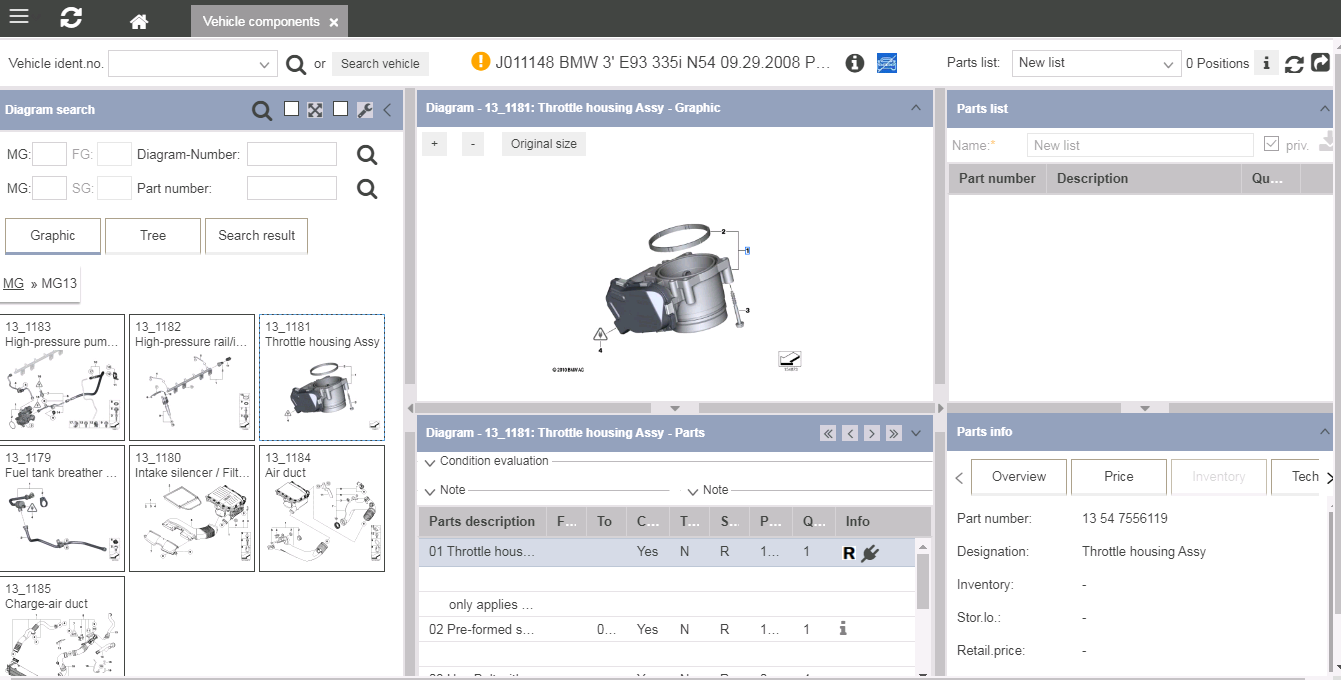
Task: Open the Vehicle ident.no. dropdown
Action: [265, 64]
